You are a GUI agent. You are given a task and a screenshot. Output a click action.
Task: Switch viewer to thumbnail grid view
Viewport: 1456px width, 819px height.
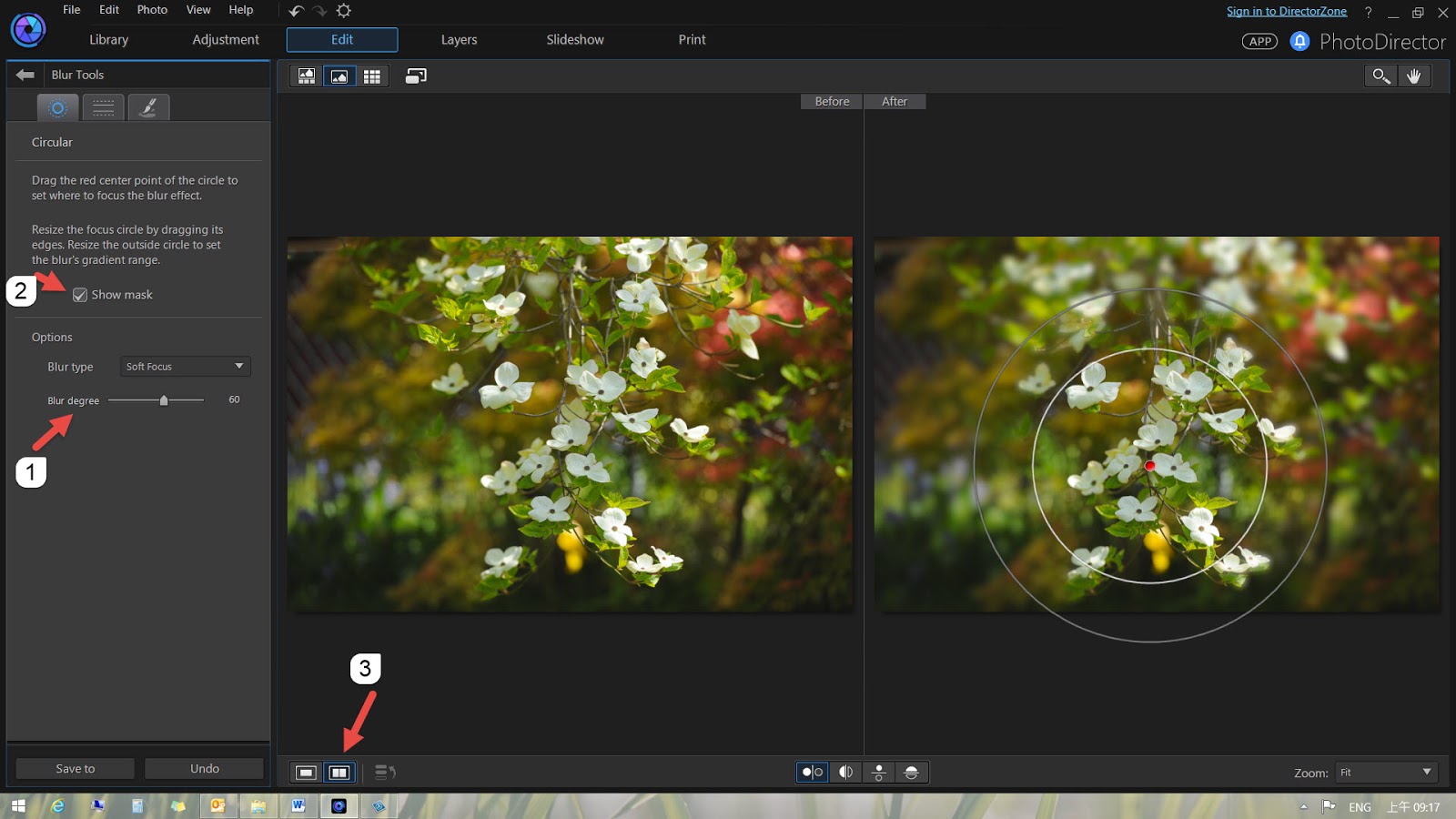[371, 76]
